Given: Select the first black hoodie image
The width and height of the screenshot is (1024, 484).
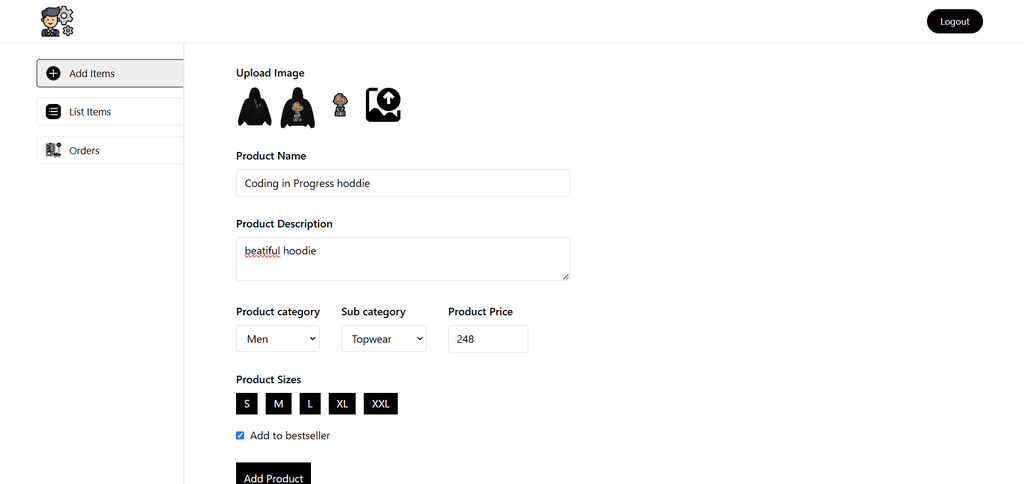Looking at the screenshot, I should tap(254, 107).
